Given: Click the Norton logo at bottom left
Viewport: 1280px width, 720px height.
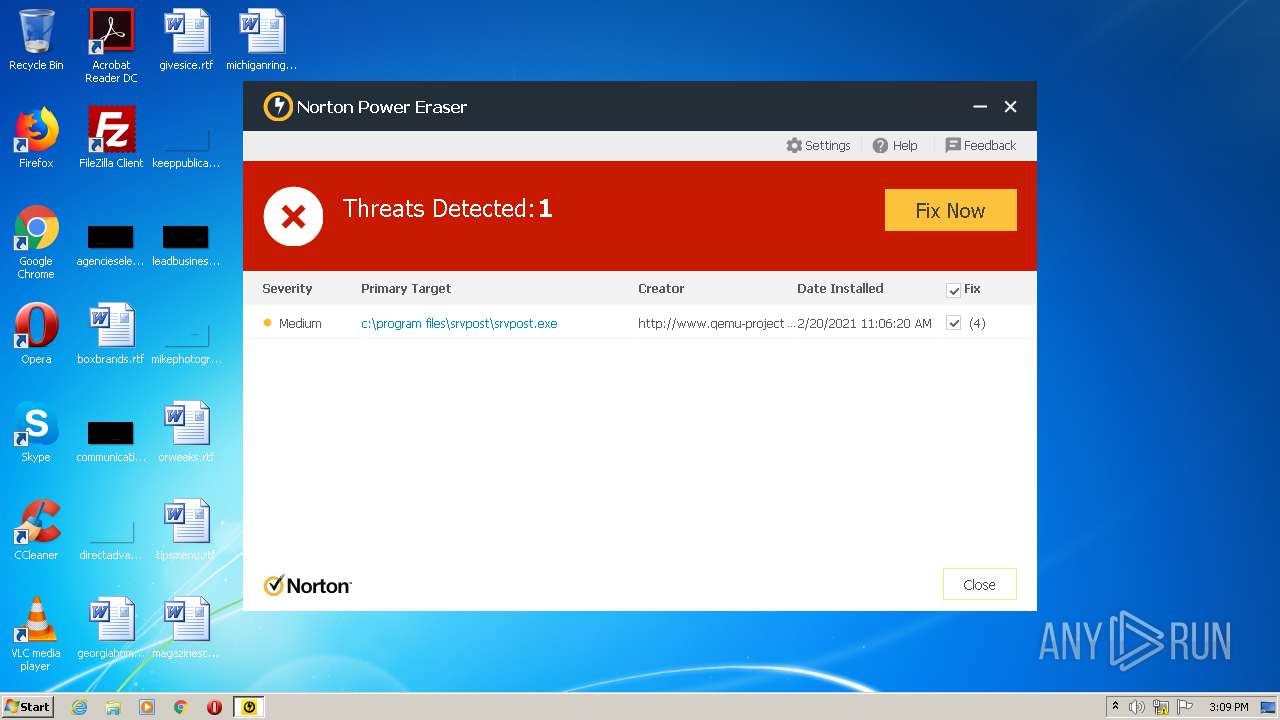Looking at the screenshot, I should pyautogui.click(x=307, y=586).
